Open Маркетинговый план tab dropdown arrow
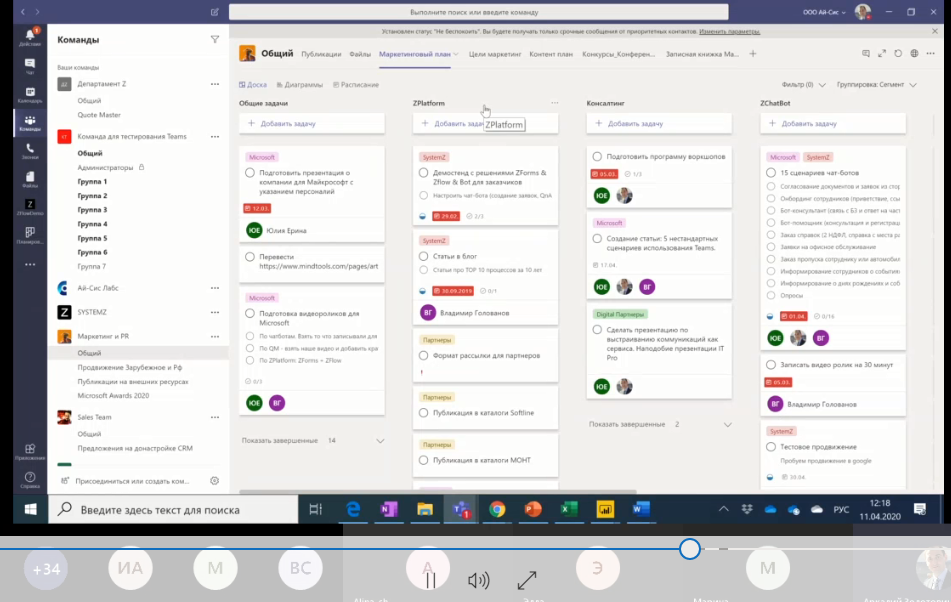 click(x=456, y=55)
